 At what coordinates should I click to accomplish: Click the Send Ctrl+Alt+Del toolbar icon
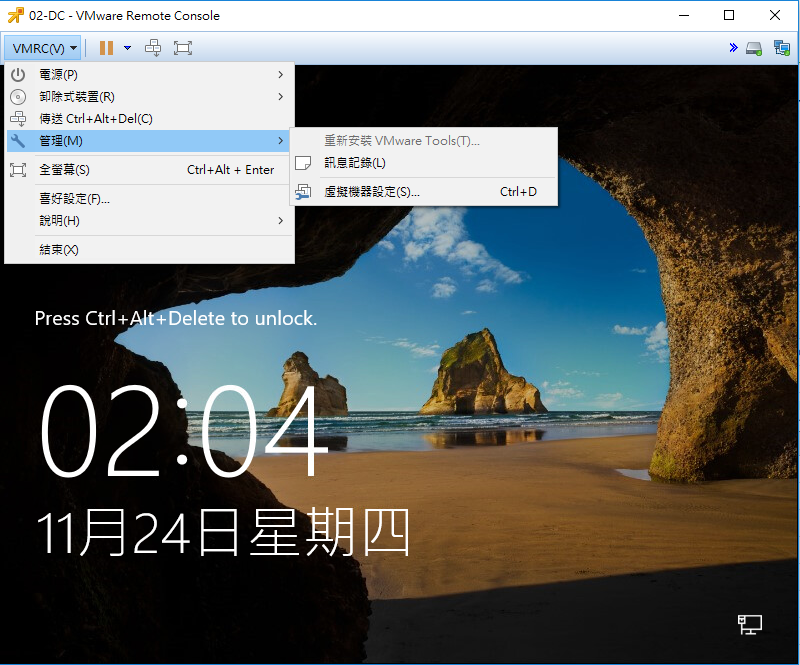tap(153, 47)
